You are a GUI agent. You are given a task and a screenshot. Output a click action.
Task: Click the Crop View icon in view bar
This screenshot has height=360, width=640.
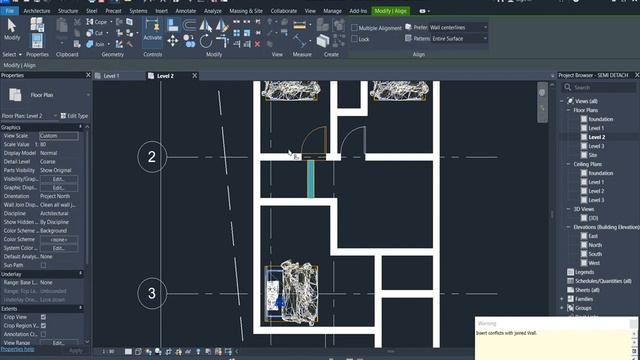[x=168, y=351]
